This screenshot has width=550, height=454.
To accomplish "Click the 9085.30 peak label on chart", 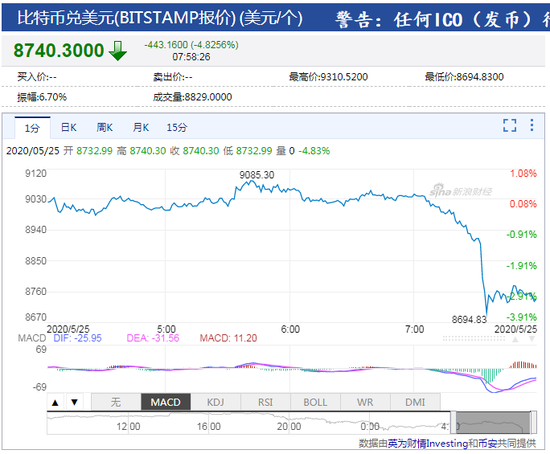I will pyautogui.click(x=257, y=175).
